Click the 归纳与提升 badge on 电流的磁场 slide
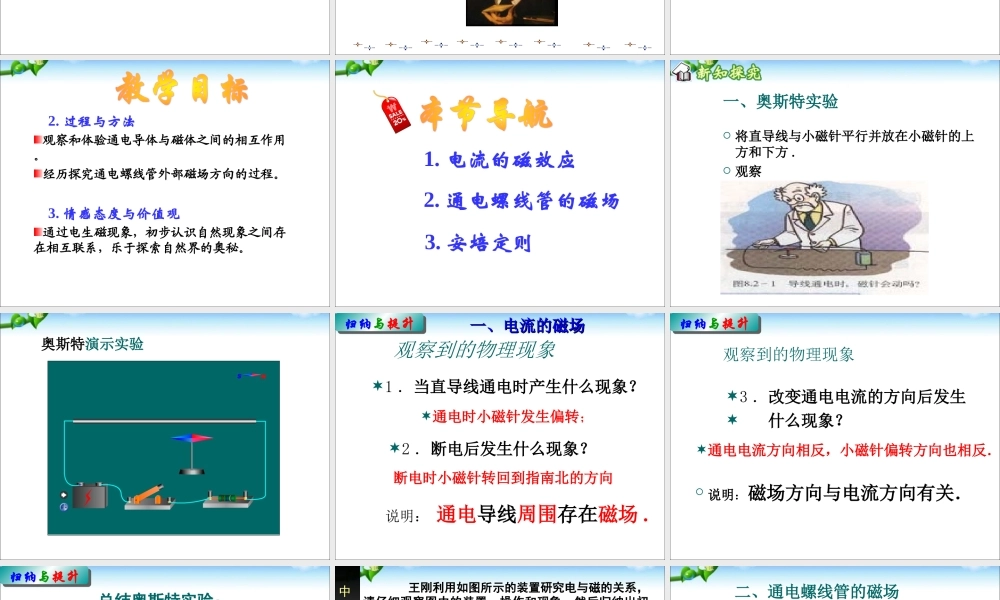Viewport: 1000px width, 600px height. coord(378,323)
